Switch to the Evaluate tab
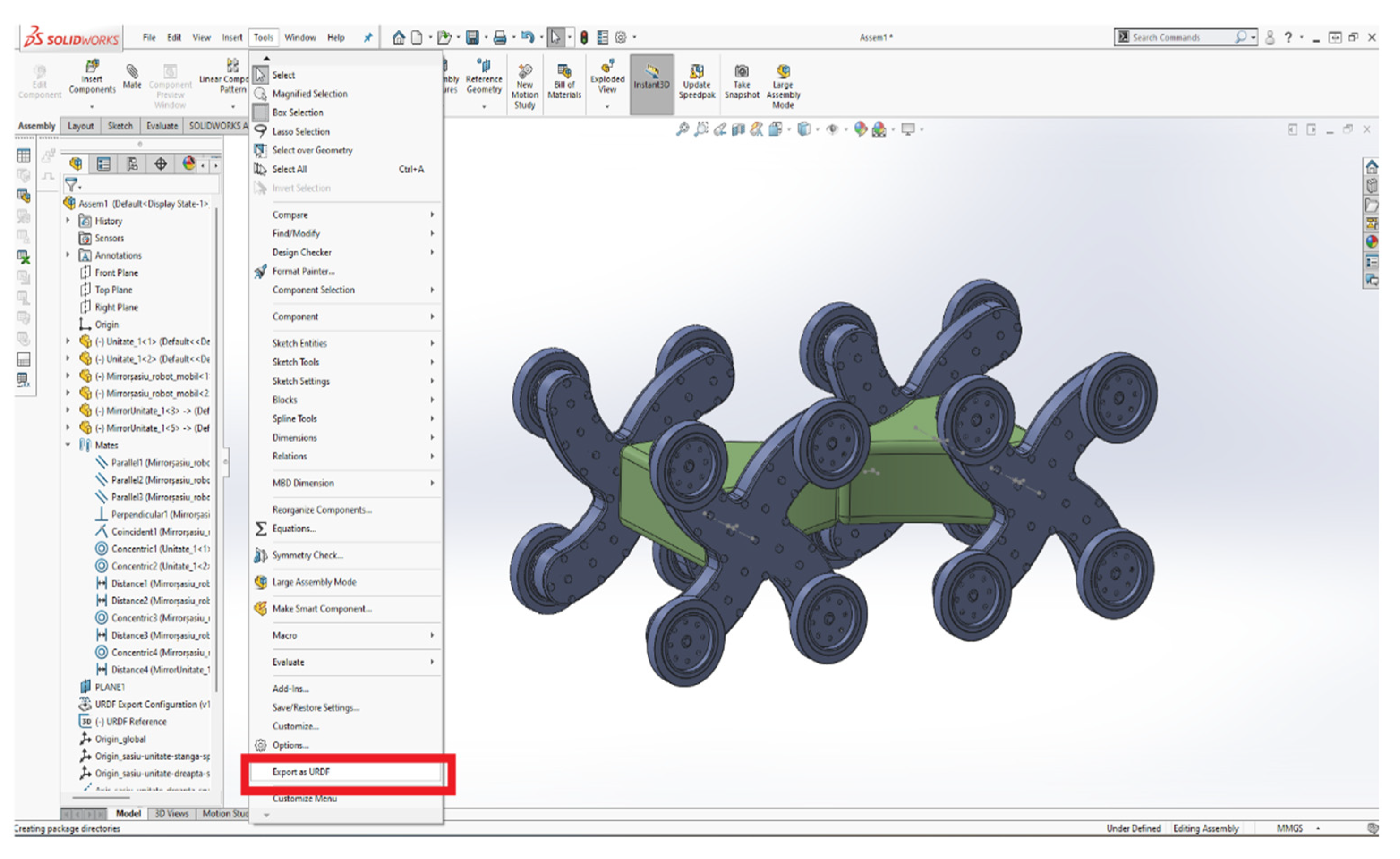The height and width of the screenshot is (859, 1400). point(162,126)
